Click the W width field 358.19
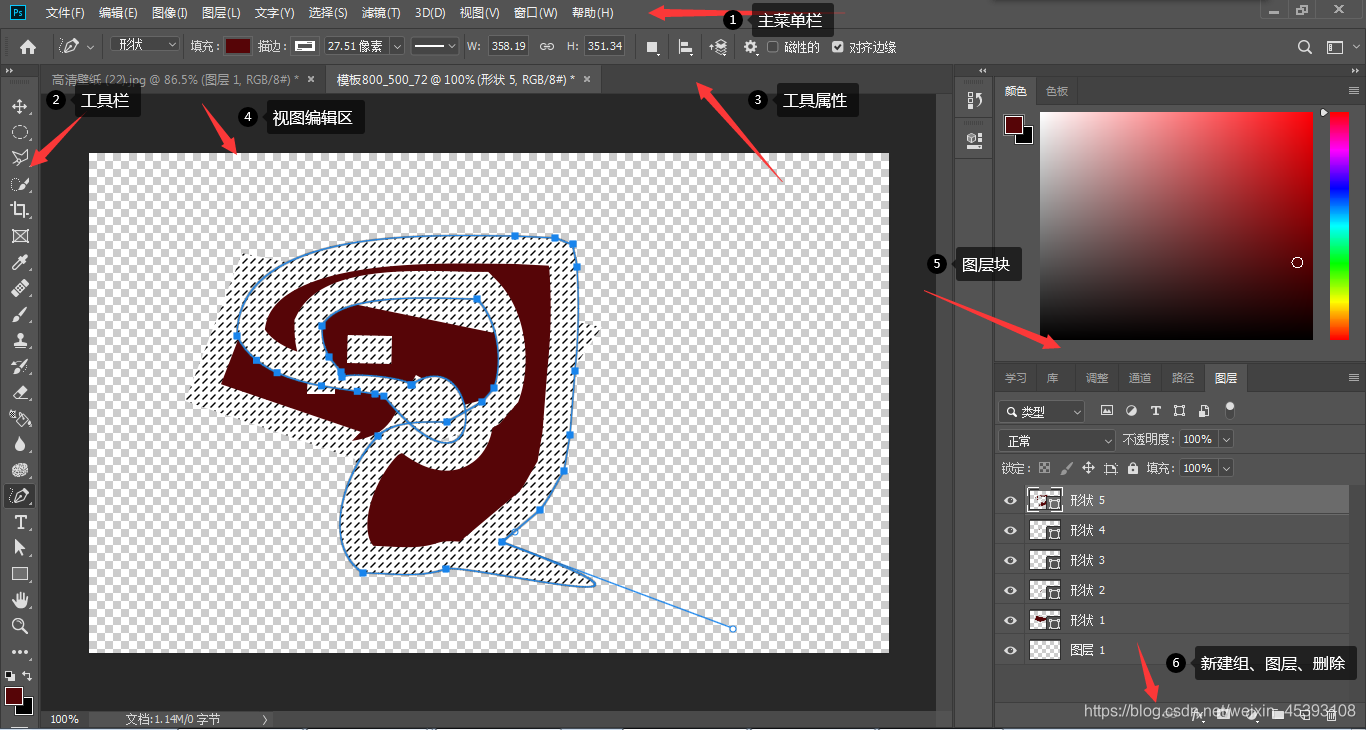 click(x=509, y=46)
